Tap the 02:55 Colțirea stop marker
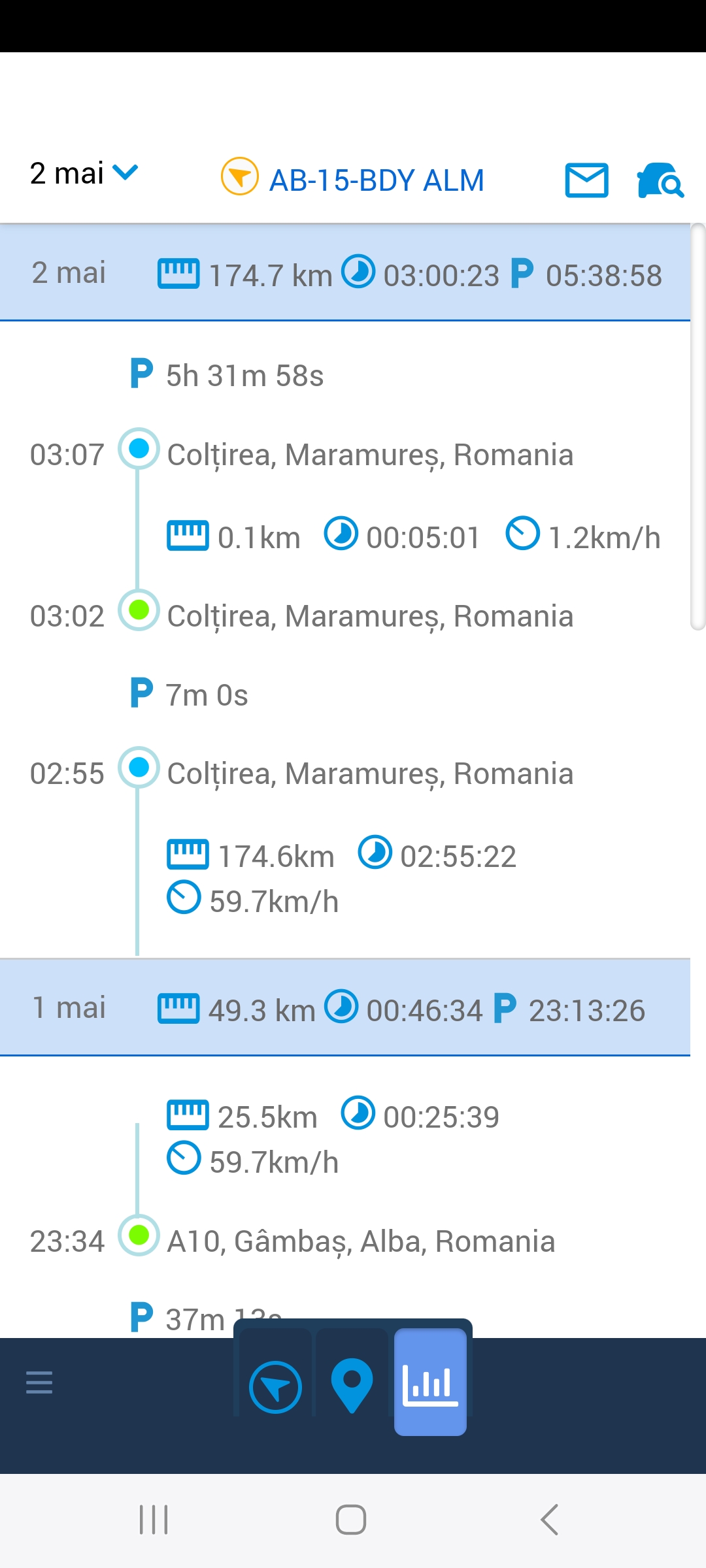Image resolution: width=706 pixels, height=1568 pixels. click(x=139, y=768)
